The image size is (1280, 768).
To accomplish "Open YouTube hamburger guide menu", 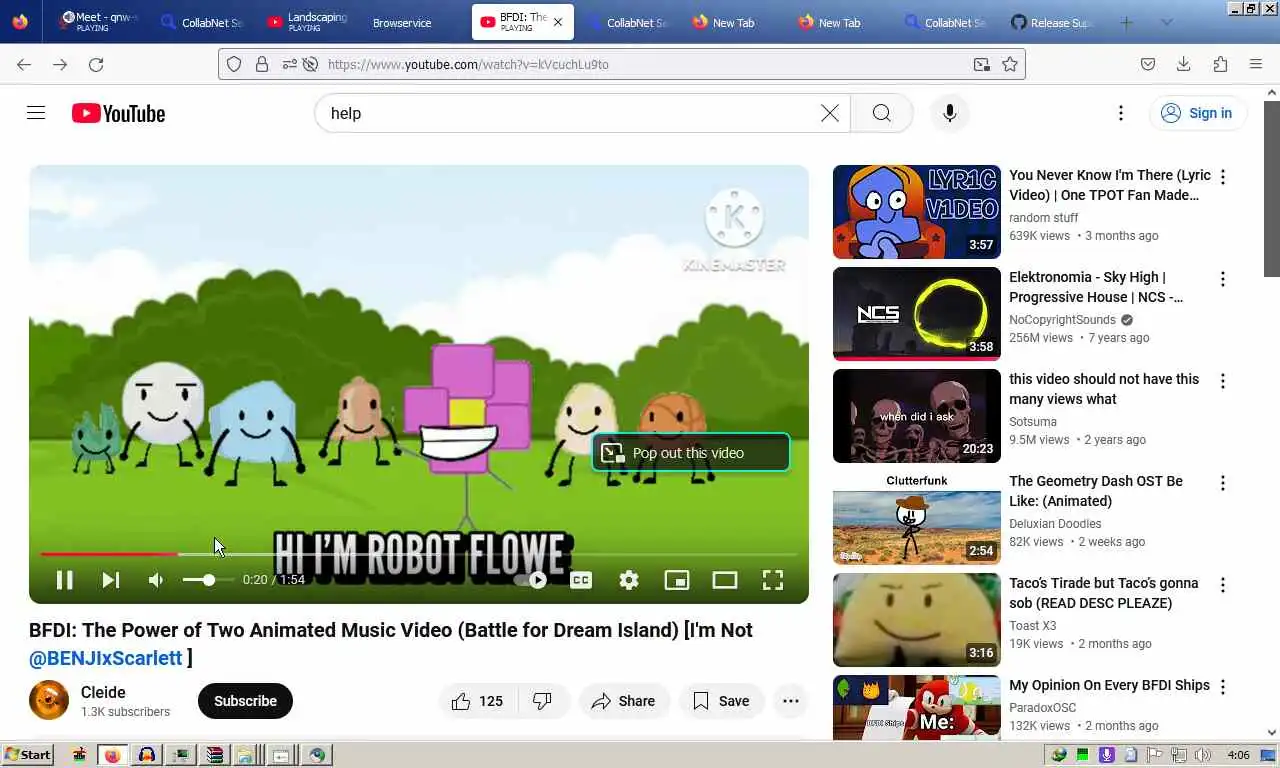I will pos(36,113).
